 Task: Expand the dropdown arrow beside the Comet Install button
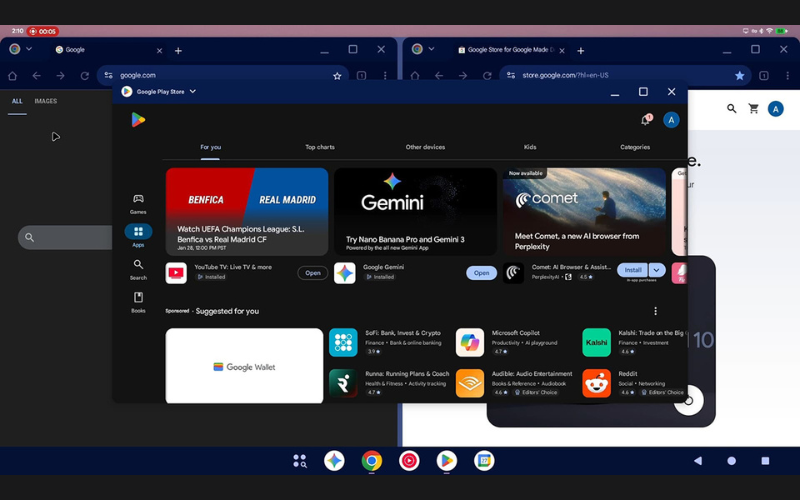(x=657, y=270)
